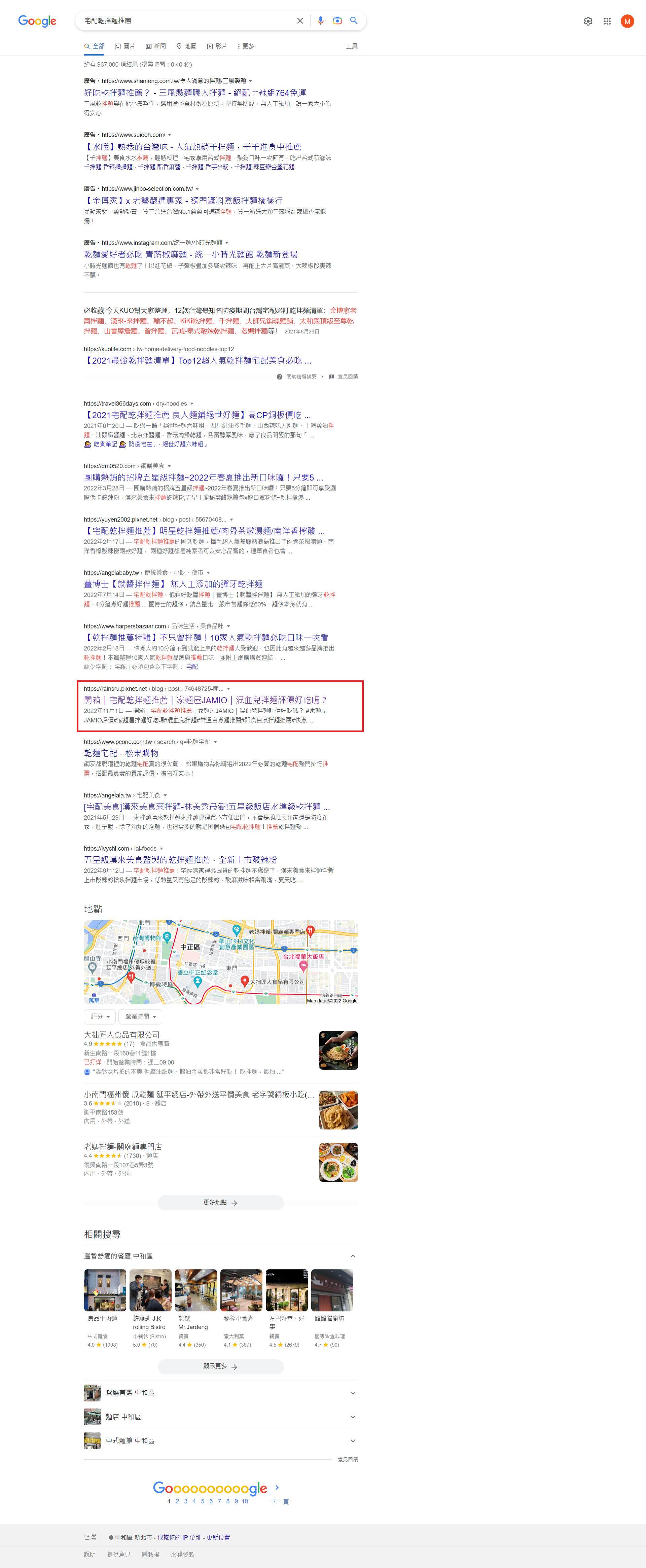Open 大拙匠人食品有限公司 place listing
Image resolution: width=646 pixels, height=1568 pixels.
tap(122, 1035)
